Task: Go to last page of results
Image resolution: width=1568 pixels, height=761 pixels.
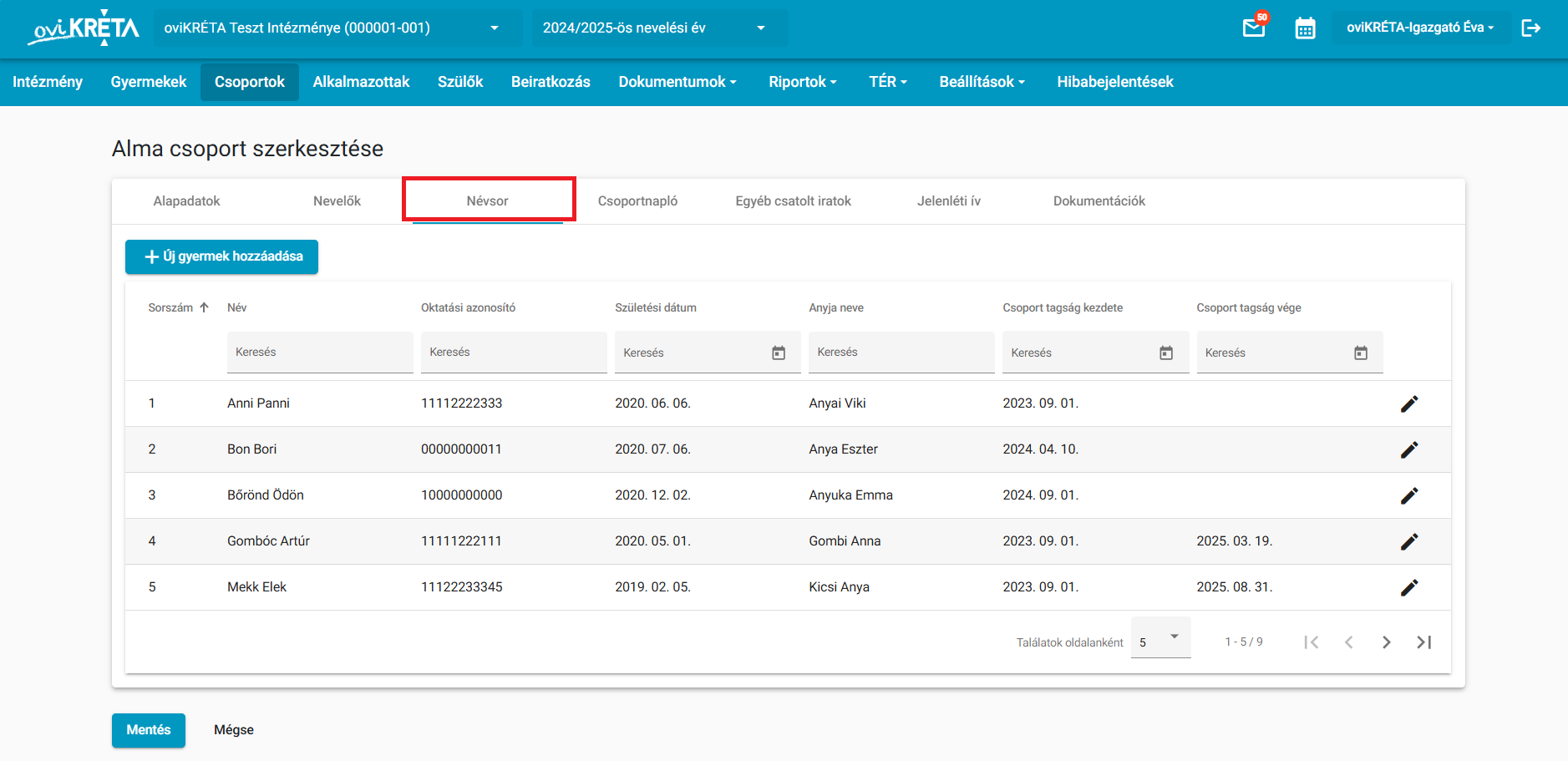Action: pyautogui.click(x=1424, y=642)
